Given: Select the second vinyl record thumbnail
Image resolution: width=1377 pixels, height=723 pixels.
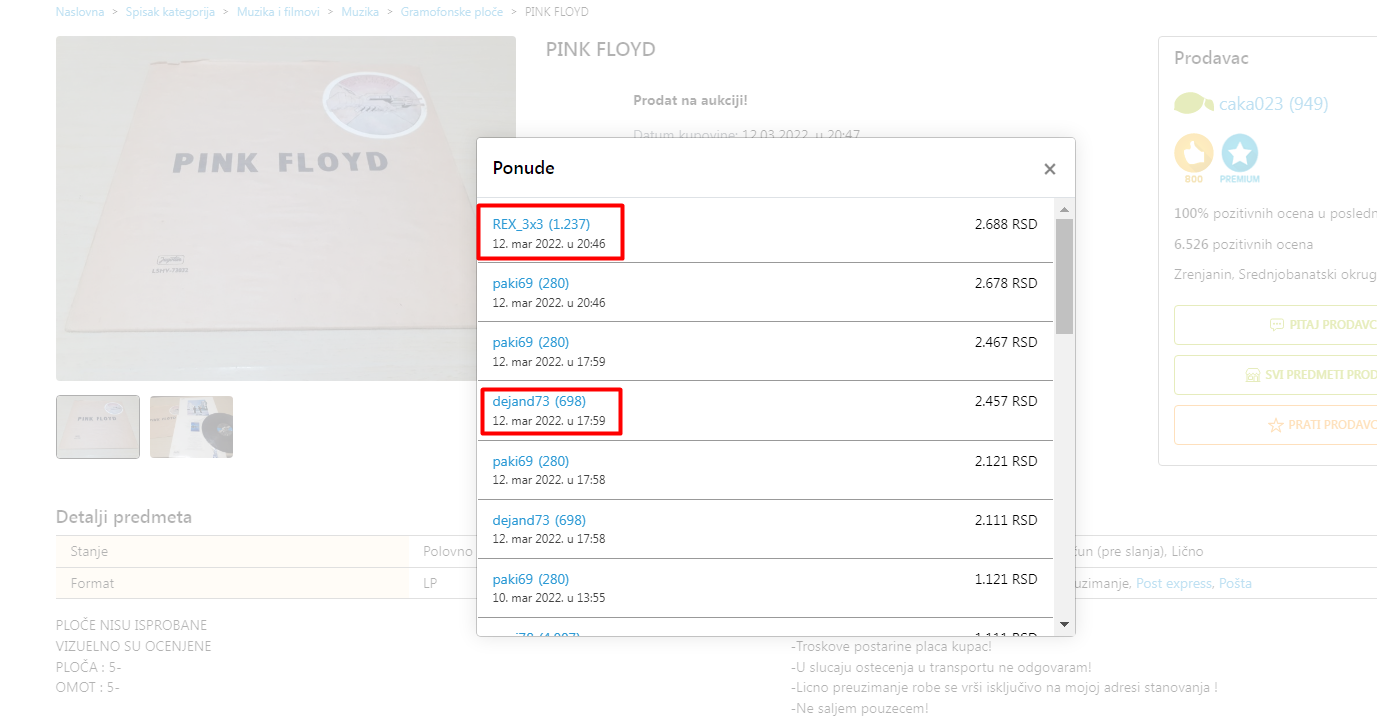Looking at the screenshot, I should [x=191, y=427].
